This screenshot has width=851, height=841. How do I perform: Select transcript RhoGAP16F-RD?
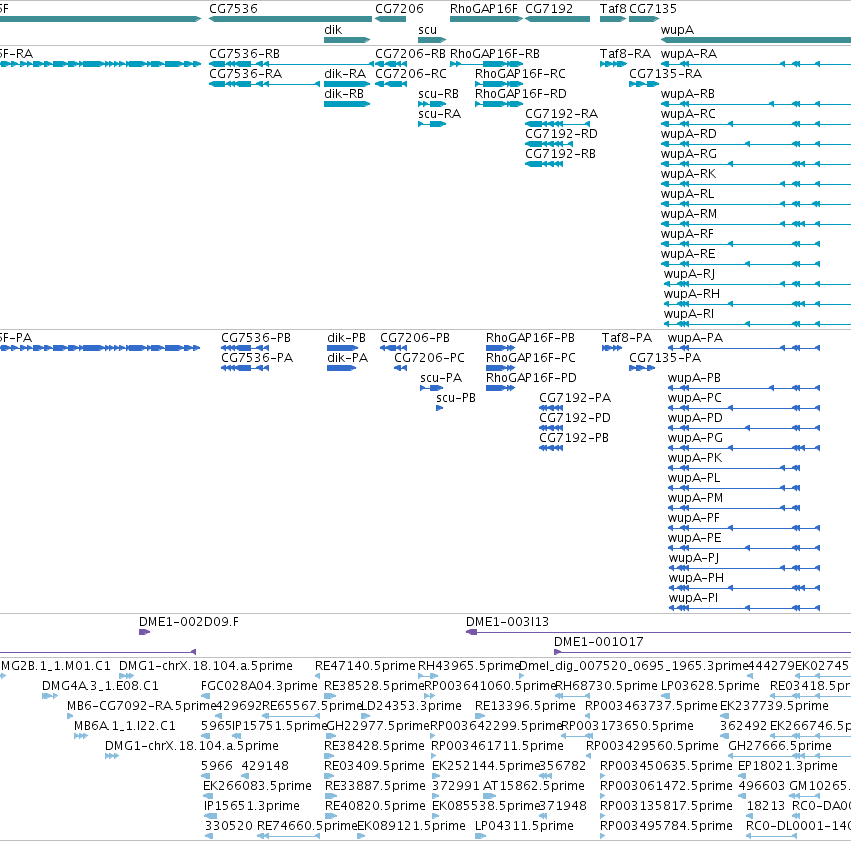(499, 104)
